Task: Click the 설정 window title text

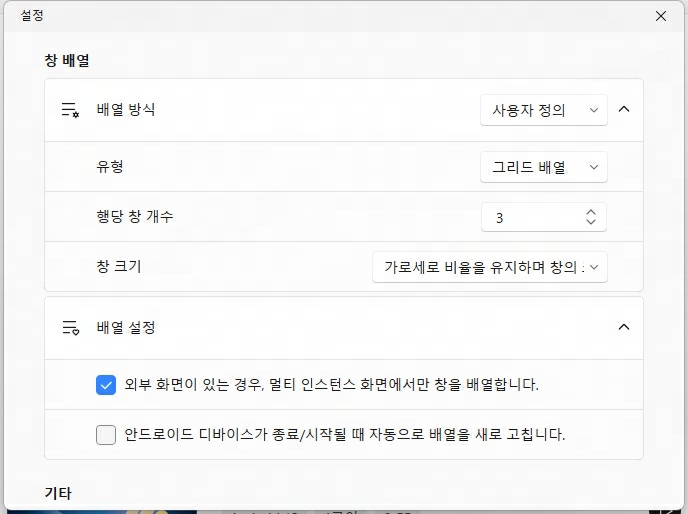Action: coord(32,15)
